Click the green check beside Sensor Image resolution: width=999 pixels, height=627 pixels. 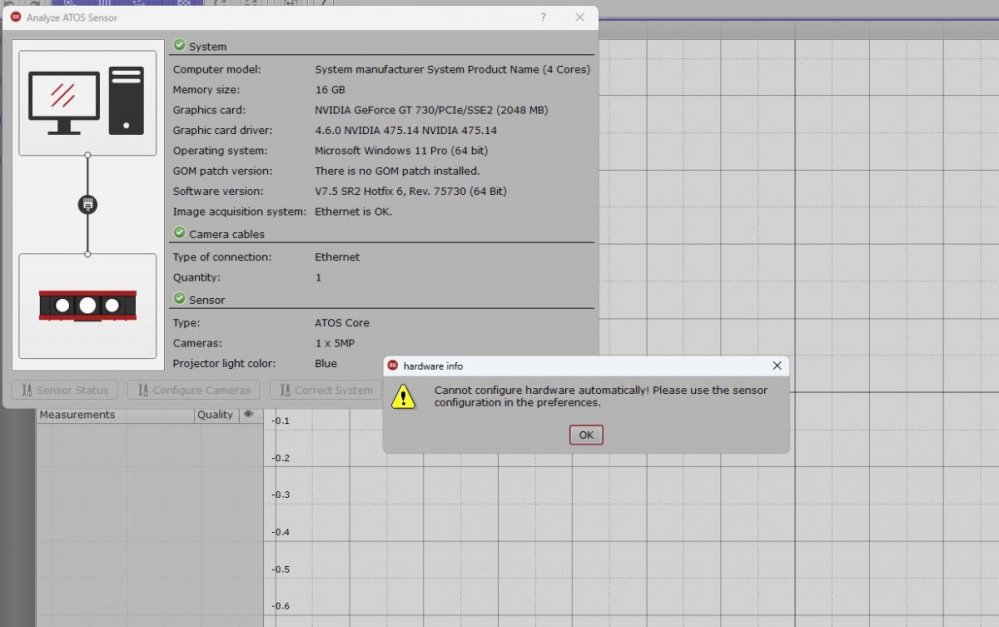179,299
